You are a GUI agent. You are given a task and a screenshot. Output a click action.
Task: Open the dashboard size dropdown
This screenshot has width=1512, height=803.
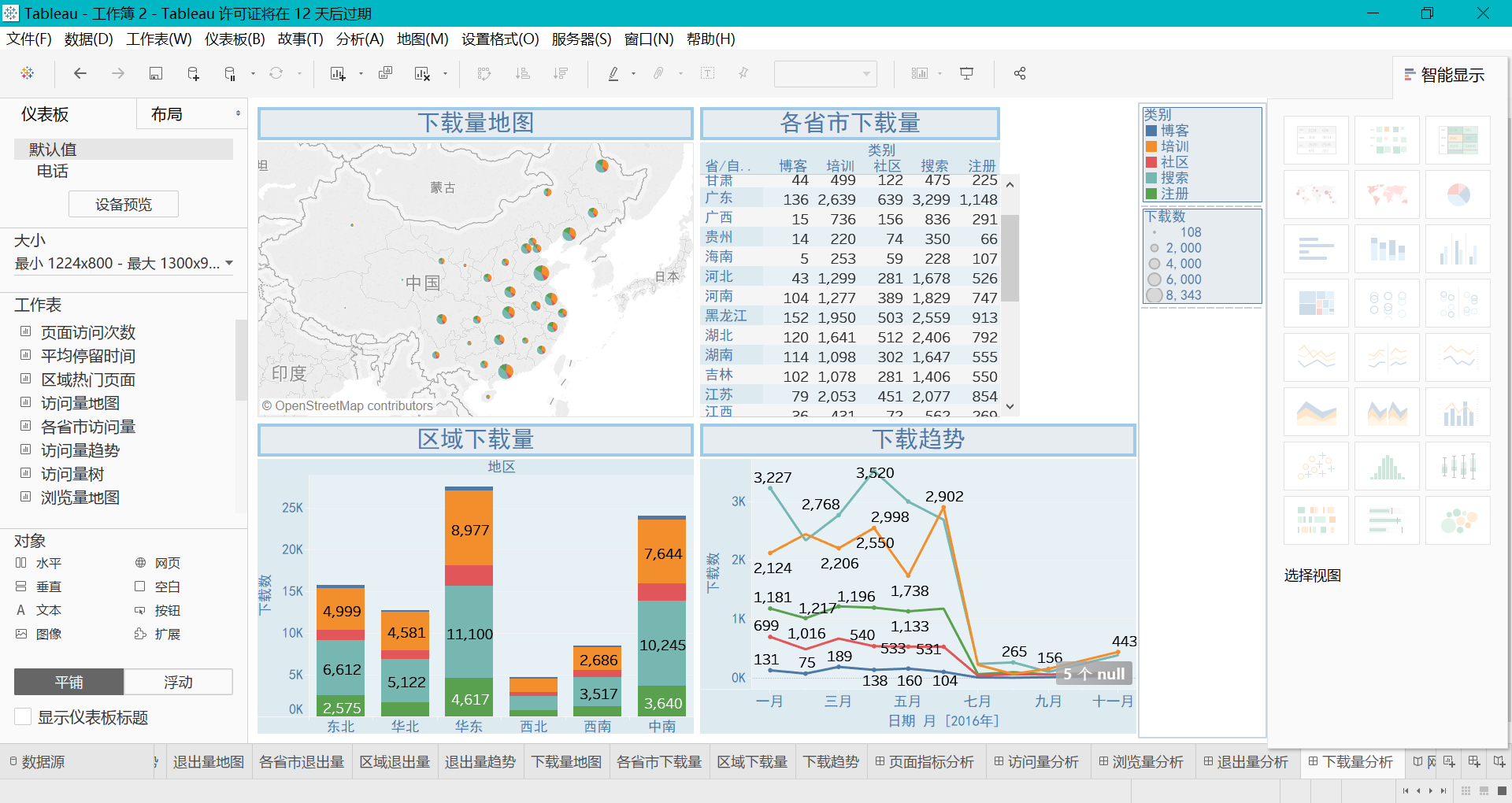click(124, 263)
